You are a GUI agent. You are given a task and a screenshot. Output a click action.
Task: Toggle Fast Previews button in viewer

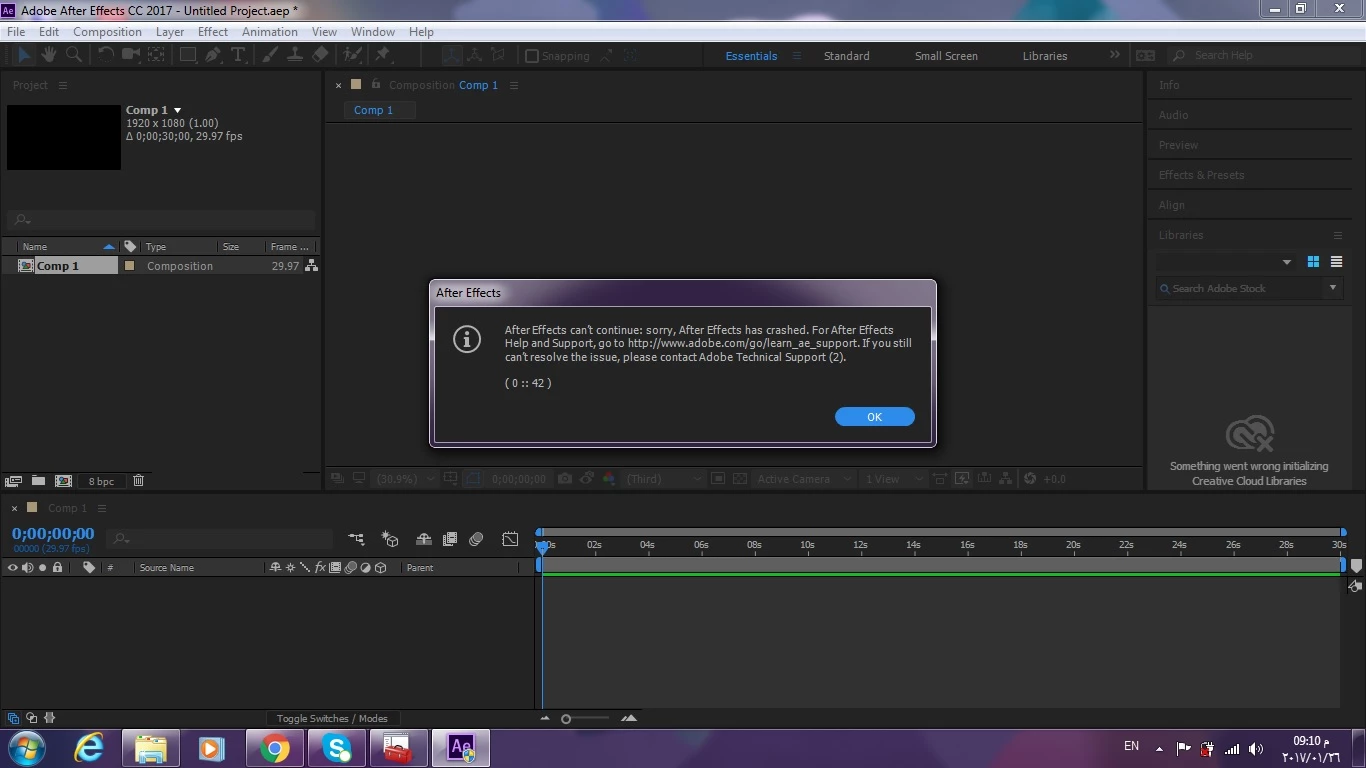pos(962,479)
